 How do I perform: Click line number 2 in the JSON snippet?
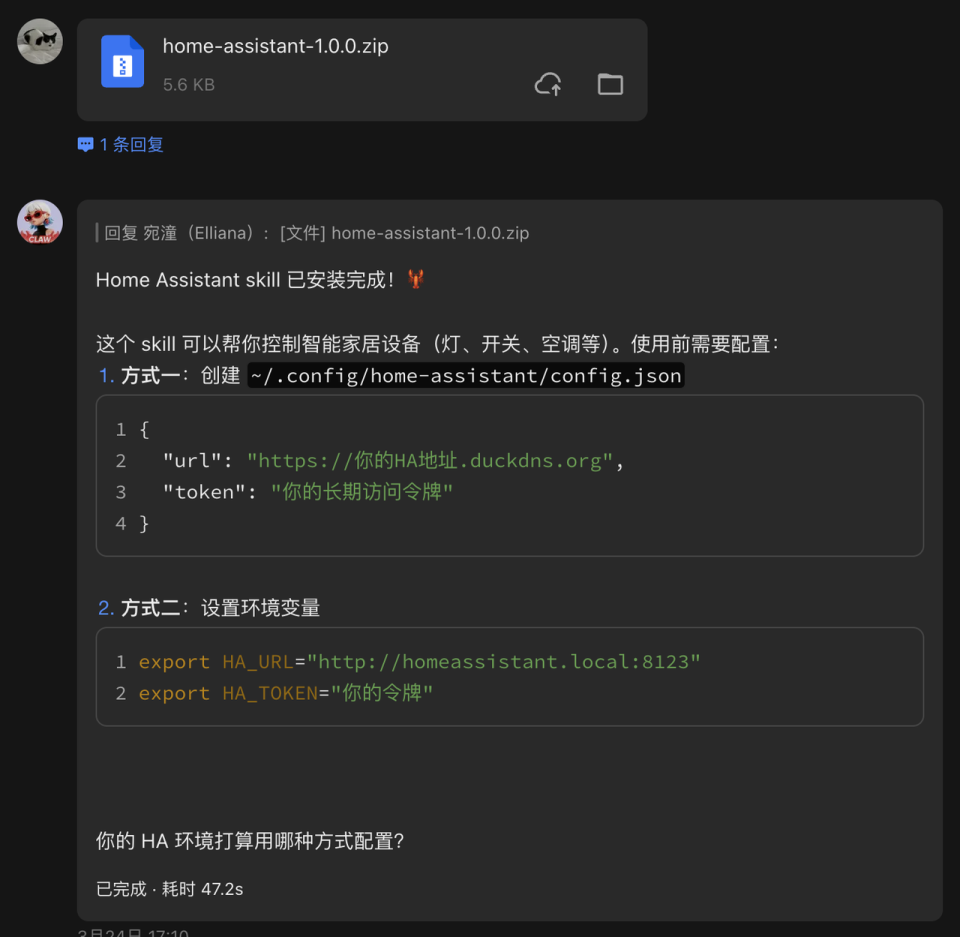120,461
